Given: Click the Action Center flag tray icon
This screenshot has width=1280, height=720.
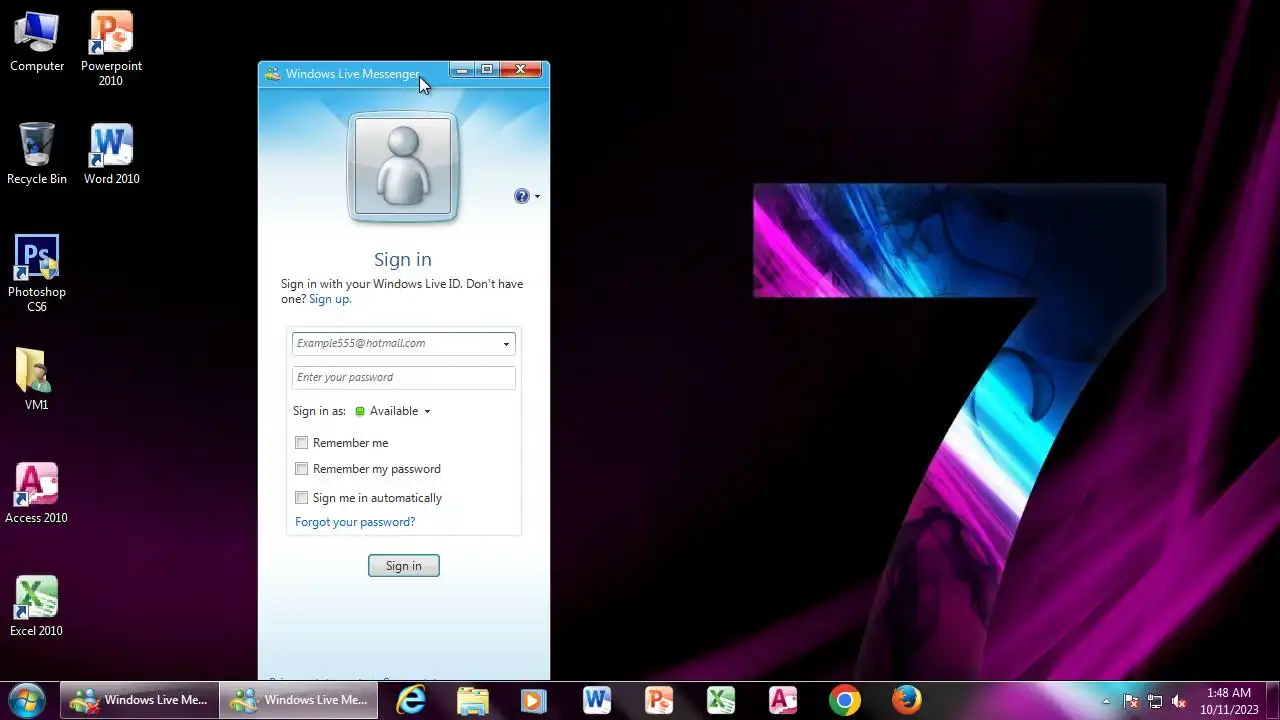Looking at the screenshot, I should 1131,701.
